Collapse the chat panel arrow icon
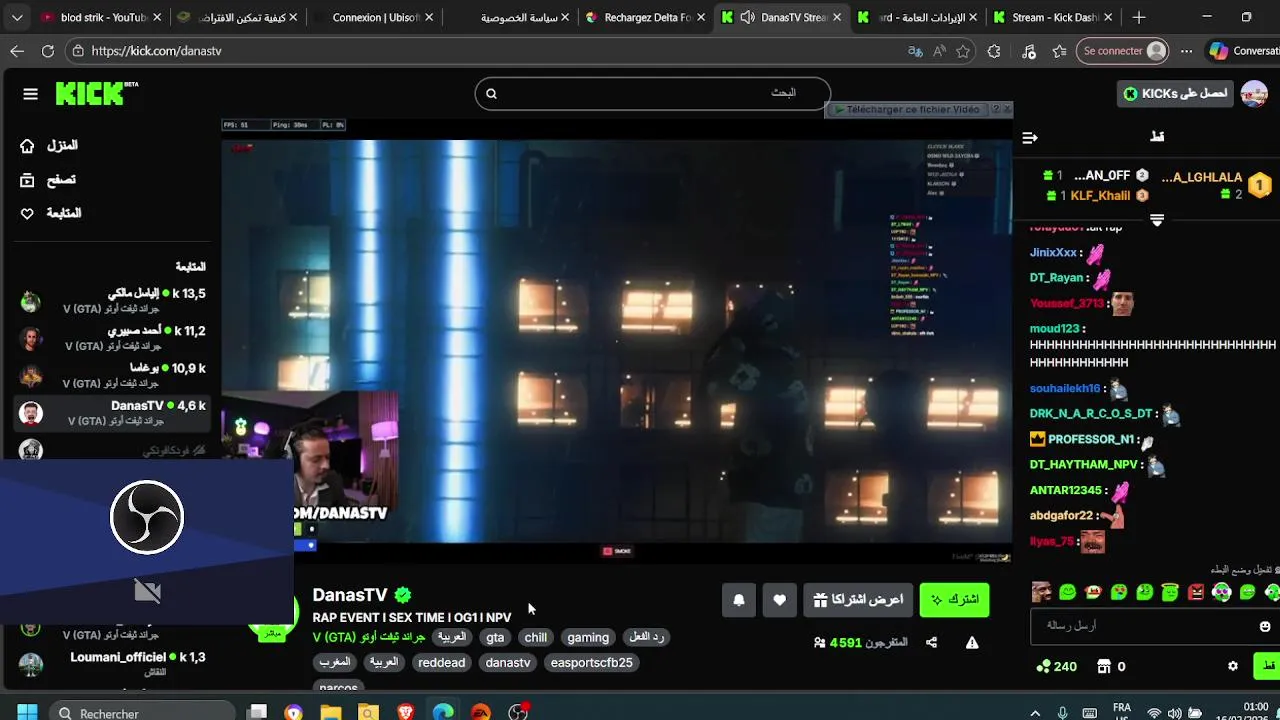This screenshot has height=720, width=1280. (1030, 137)
